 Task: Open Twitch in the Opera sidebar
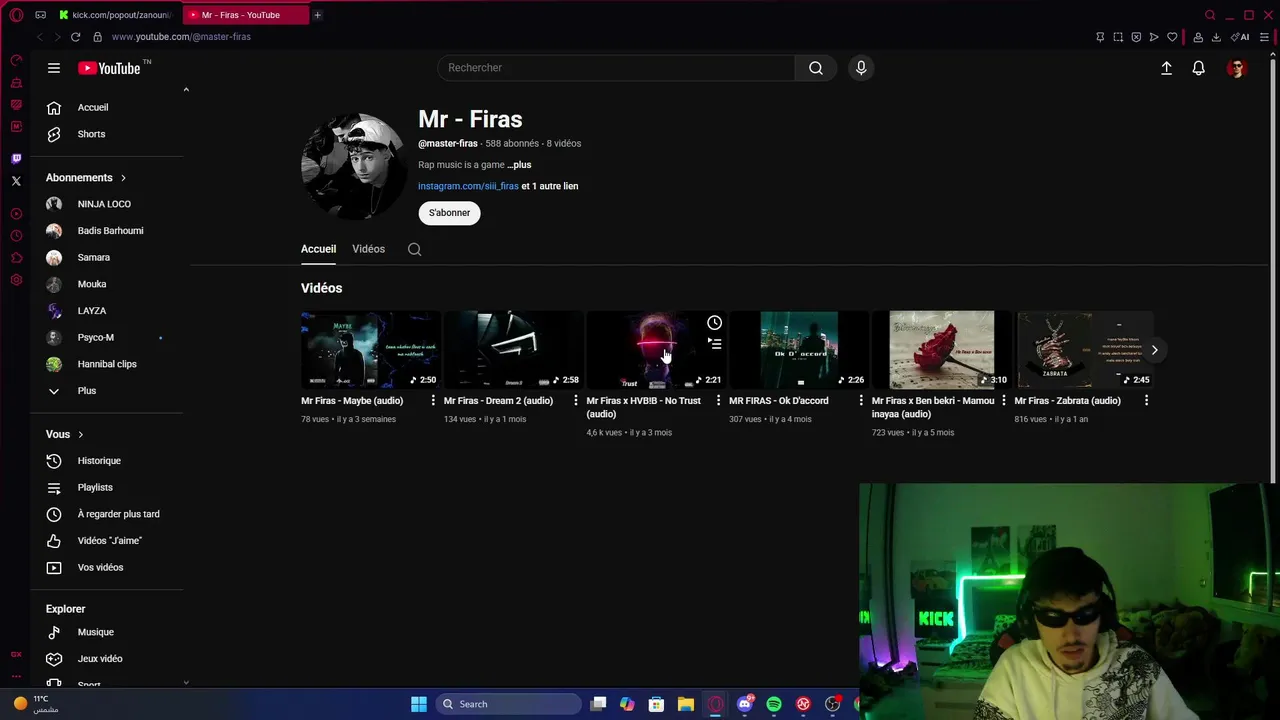pos(16,159)
